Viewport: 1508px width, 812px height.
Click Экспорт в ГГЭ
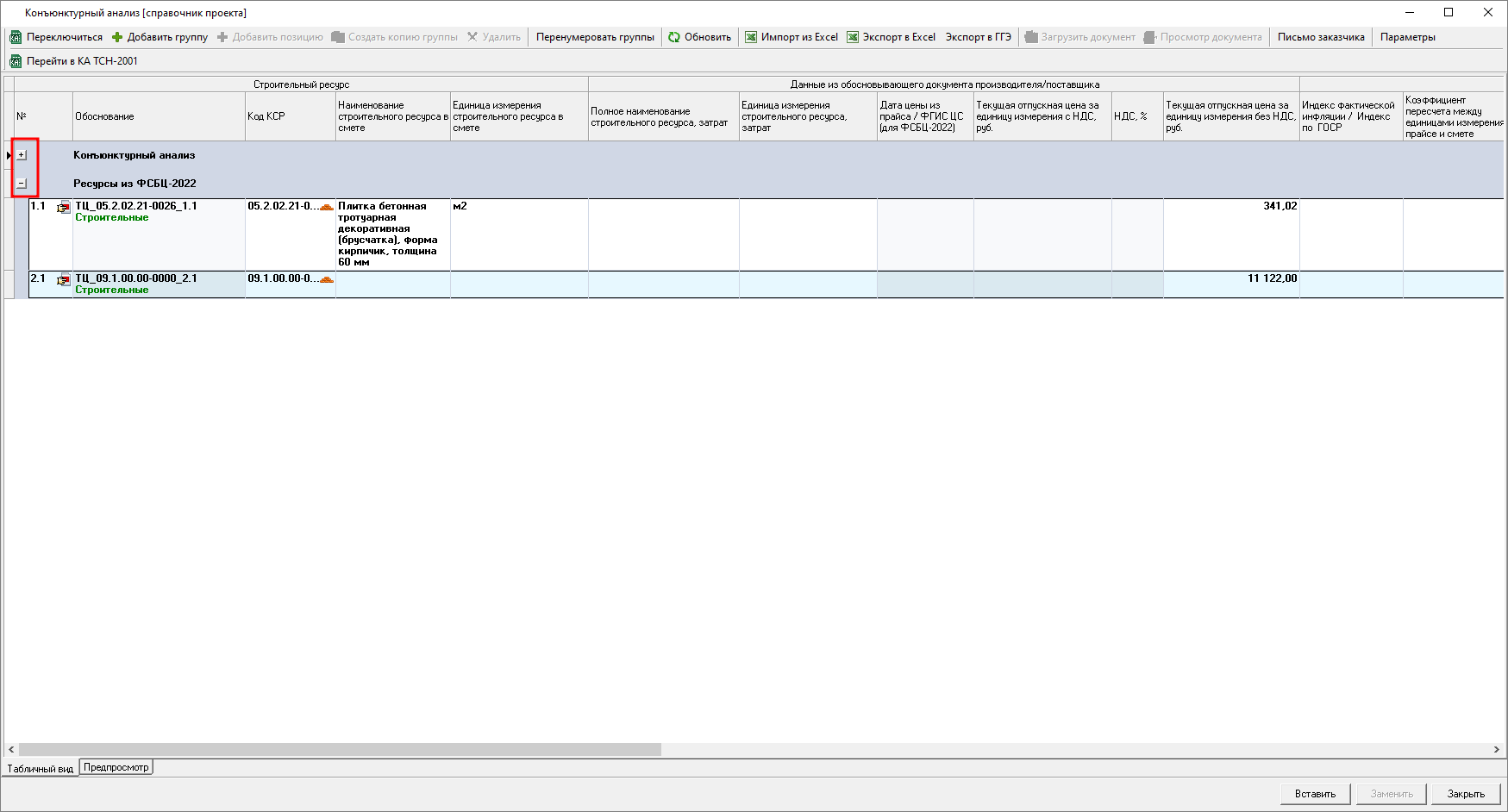(x=978, y=37)
